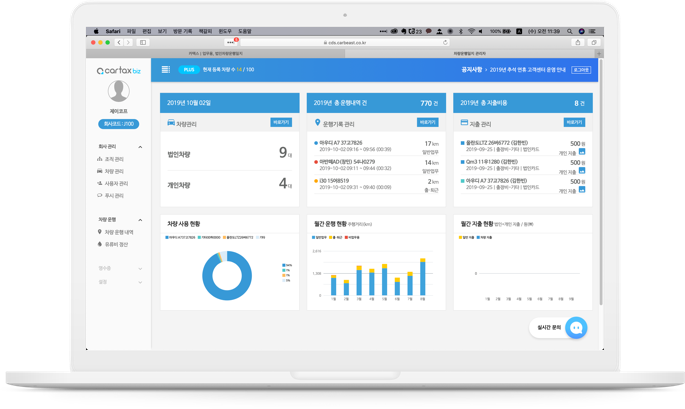Click the PLUS plan badge

(x=189, y=69)
